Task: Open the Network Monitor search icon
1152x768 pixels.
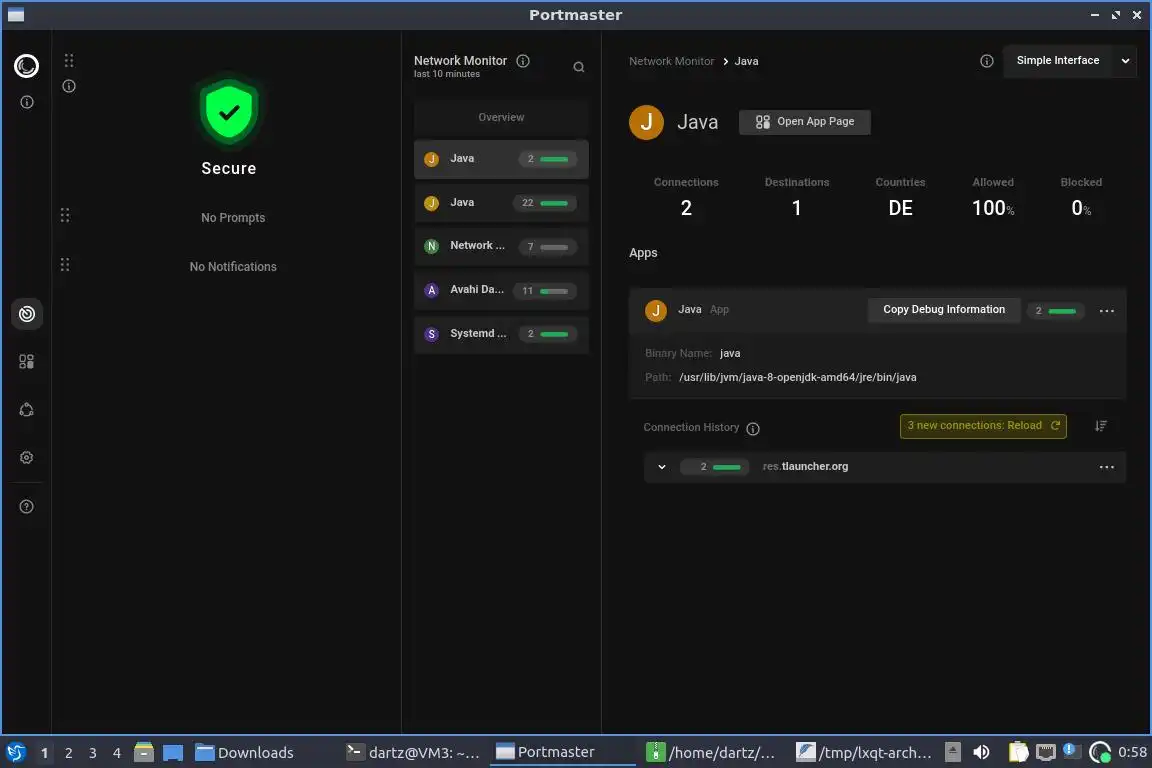Action: click(x=579, y=67)
